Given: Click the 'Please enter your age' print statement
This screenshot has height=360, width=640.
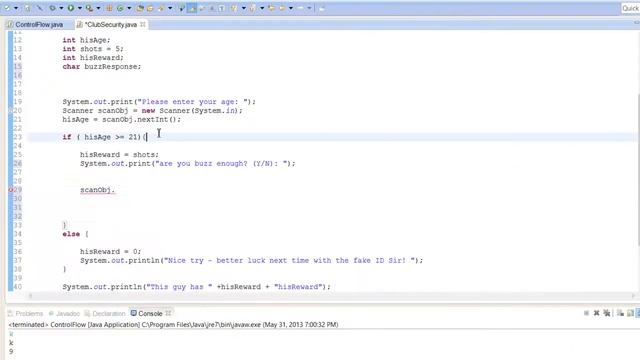Looking at the screenshot, I should pyautogui.click(x=159, y=102).
